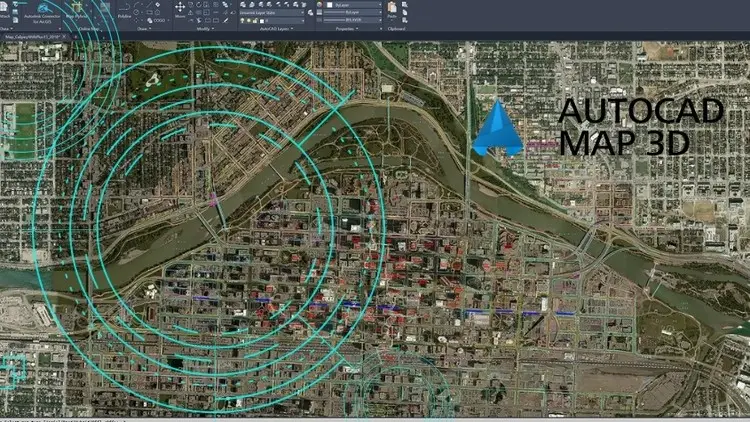Select the Rectangle draw tool
The height and width of the screenshot is (422, 750).
(149, 12)
